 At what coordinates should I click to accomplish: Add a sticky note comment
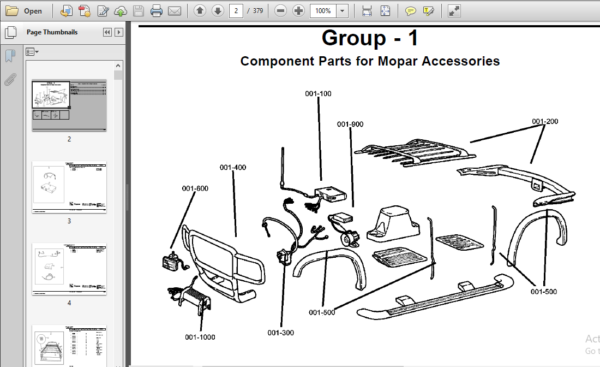tap(410, 11)
